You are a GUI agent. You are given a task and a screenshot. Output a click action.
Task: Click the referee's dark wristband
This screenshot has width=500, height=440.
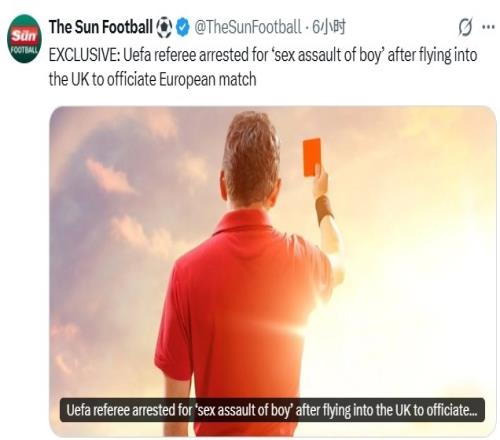(324, 208)
